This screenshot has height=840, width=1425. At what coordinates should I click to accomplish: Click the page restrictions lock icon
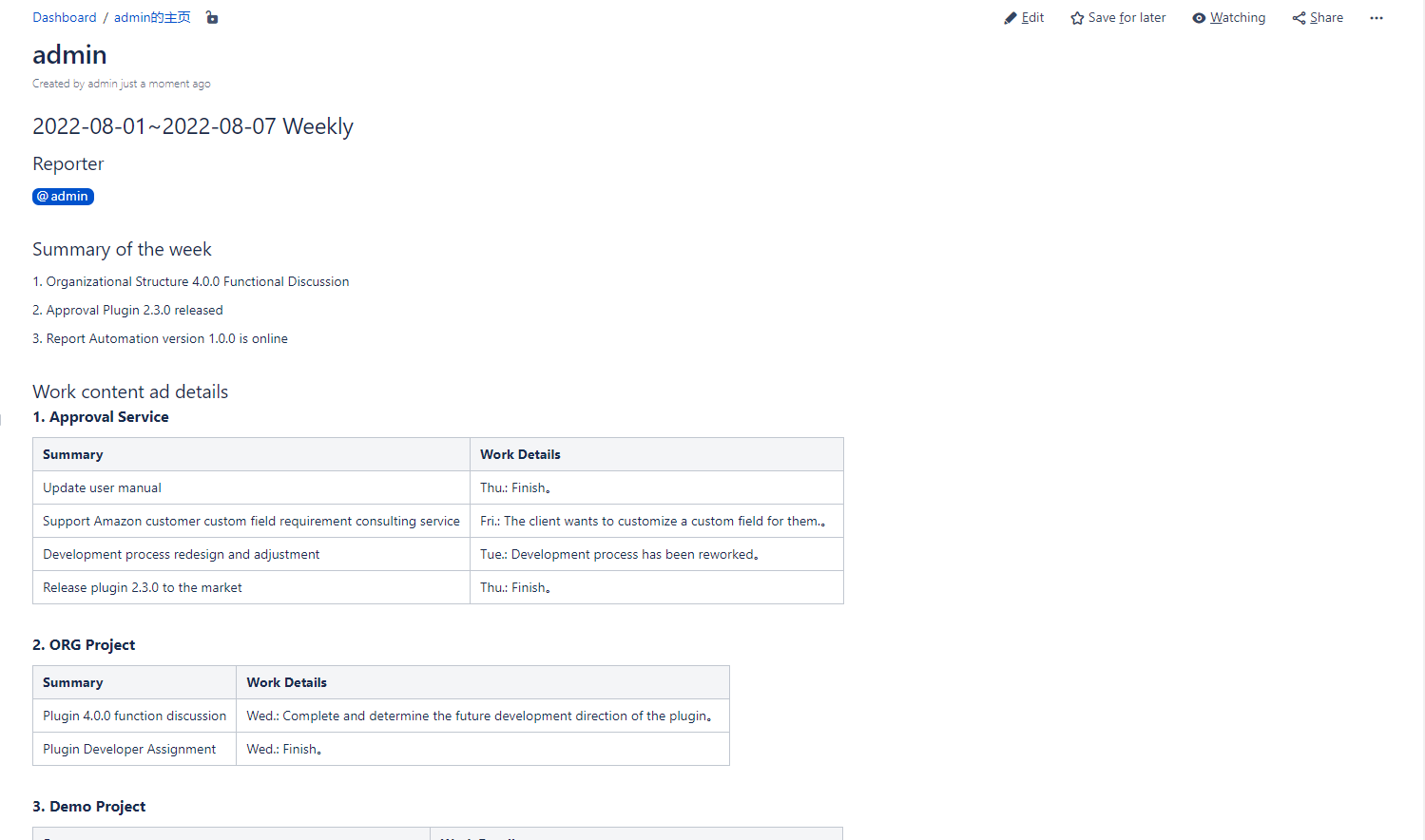coord(212,18)
